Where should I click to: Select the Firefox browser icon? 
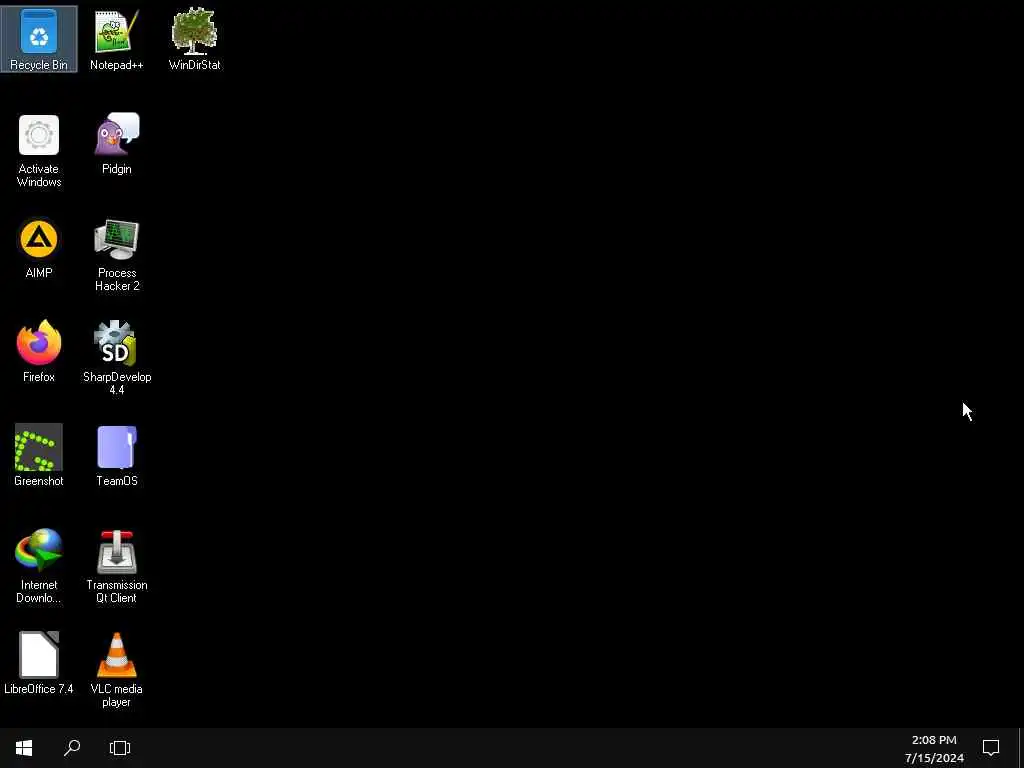click(39, 342)
